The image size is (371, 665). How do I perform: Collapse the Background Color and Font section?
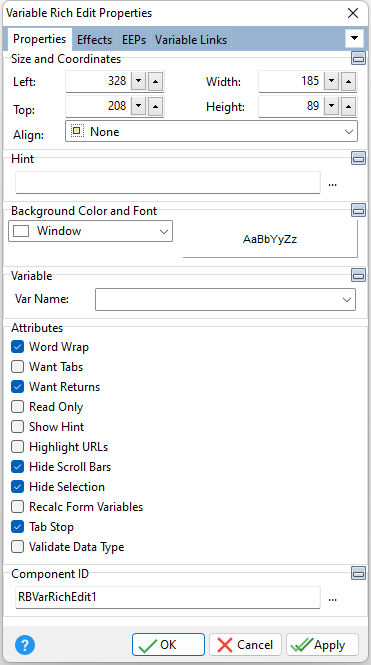point(358,210)
